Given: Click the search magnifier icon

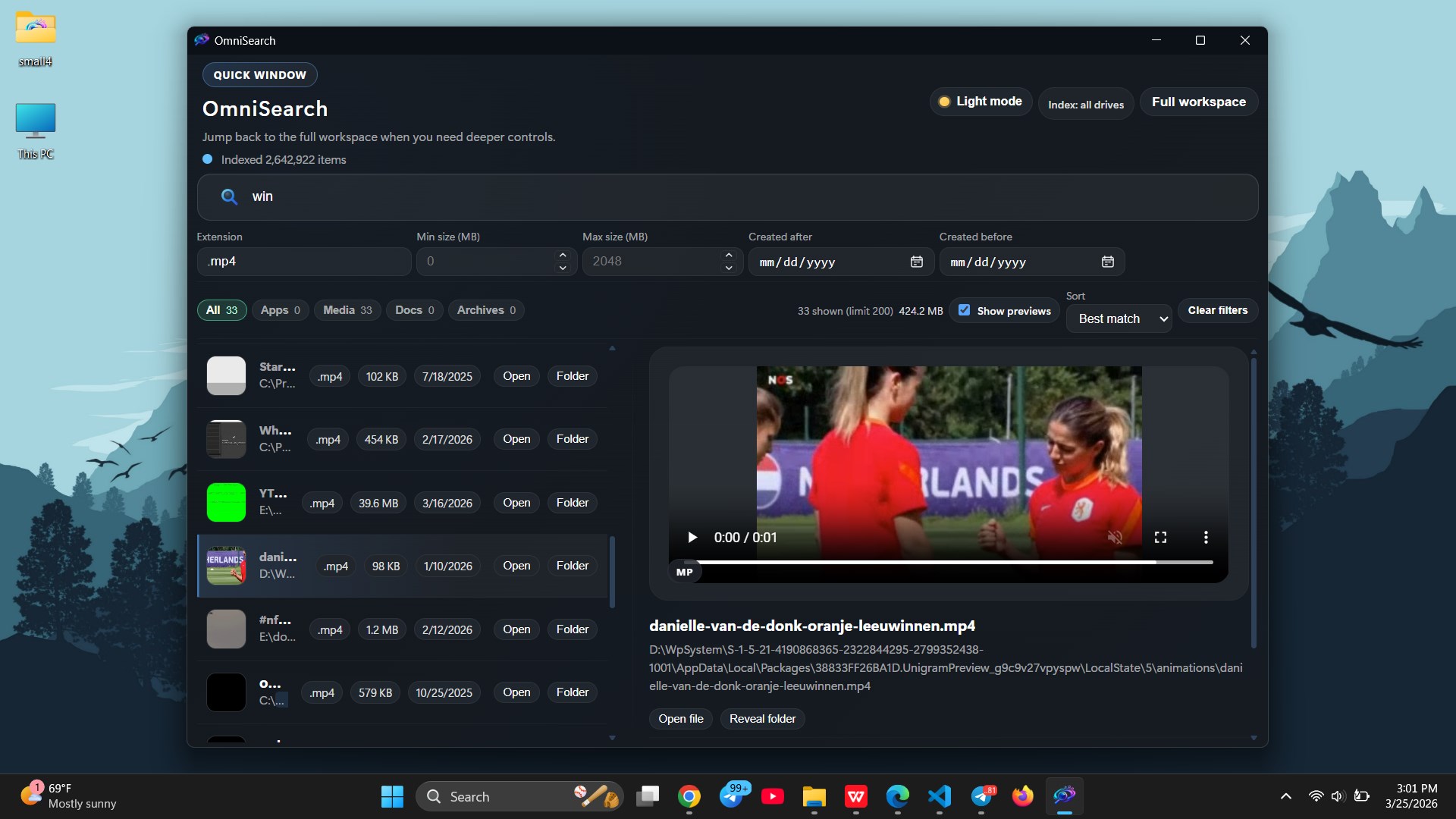Looking at the screenshot, I should [x=229, y=197].
